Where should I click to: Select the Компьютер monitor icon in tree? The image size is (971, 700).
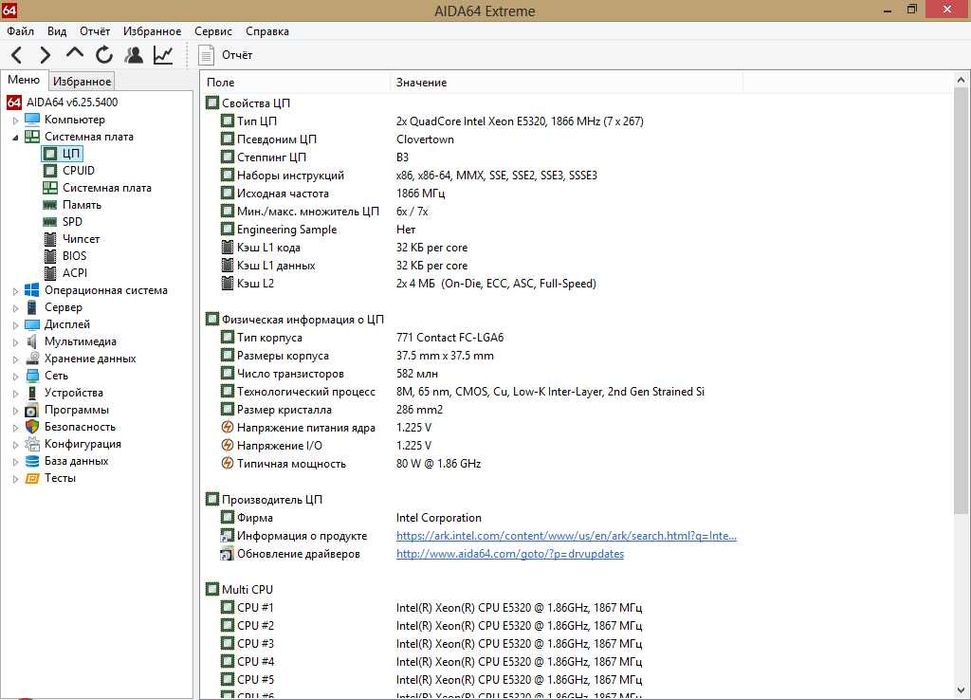pos(32,119)
